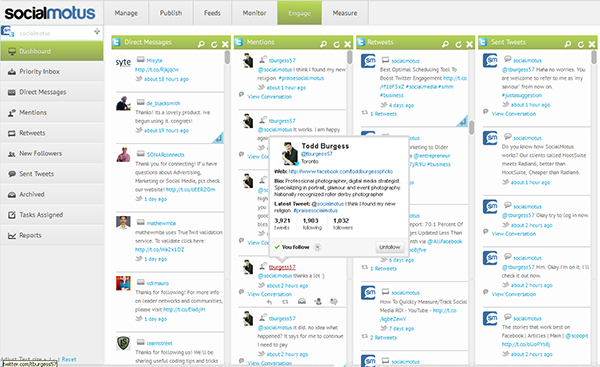
Task: Click Reset text size link
Action: click(69, 359)
